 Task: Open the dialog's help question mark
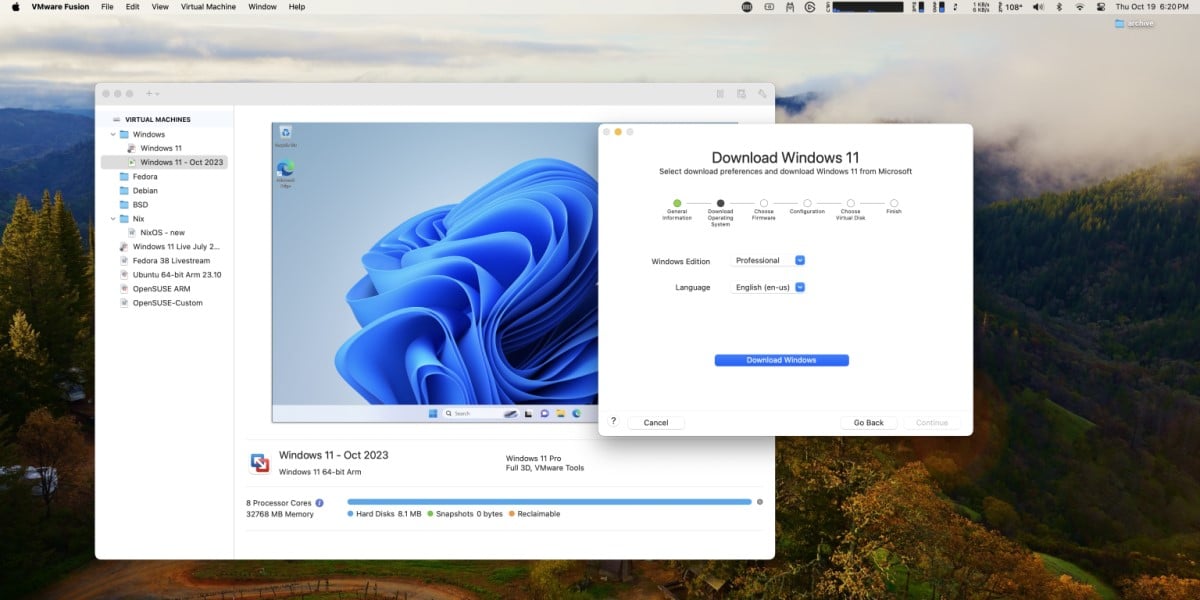coord(613,421)
